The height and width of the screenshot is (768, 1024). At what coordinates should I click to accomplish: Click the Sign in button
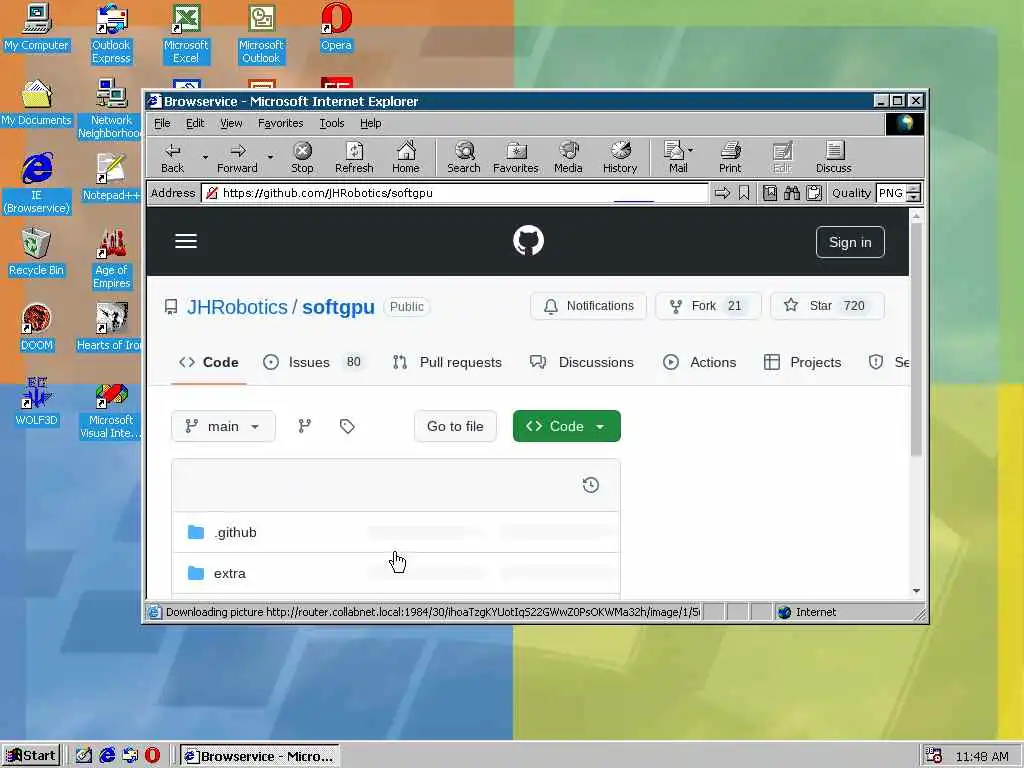pyautogui.click(x=850, y=242)
